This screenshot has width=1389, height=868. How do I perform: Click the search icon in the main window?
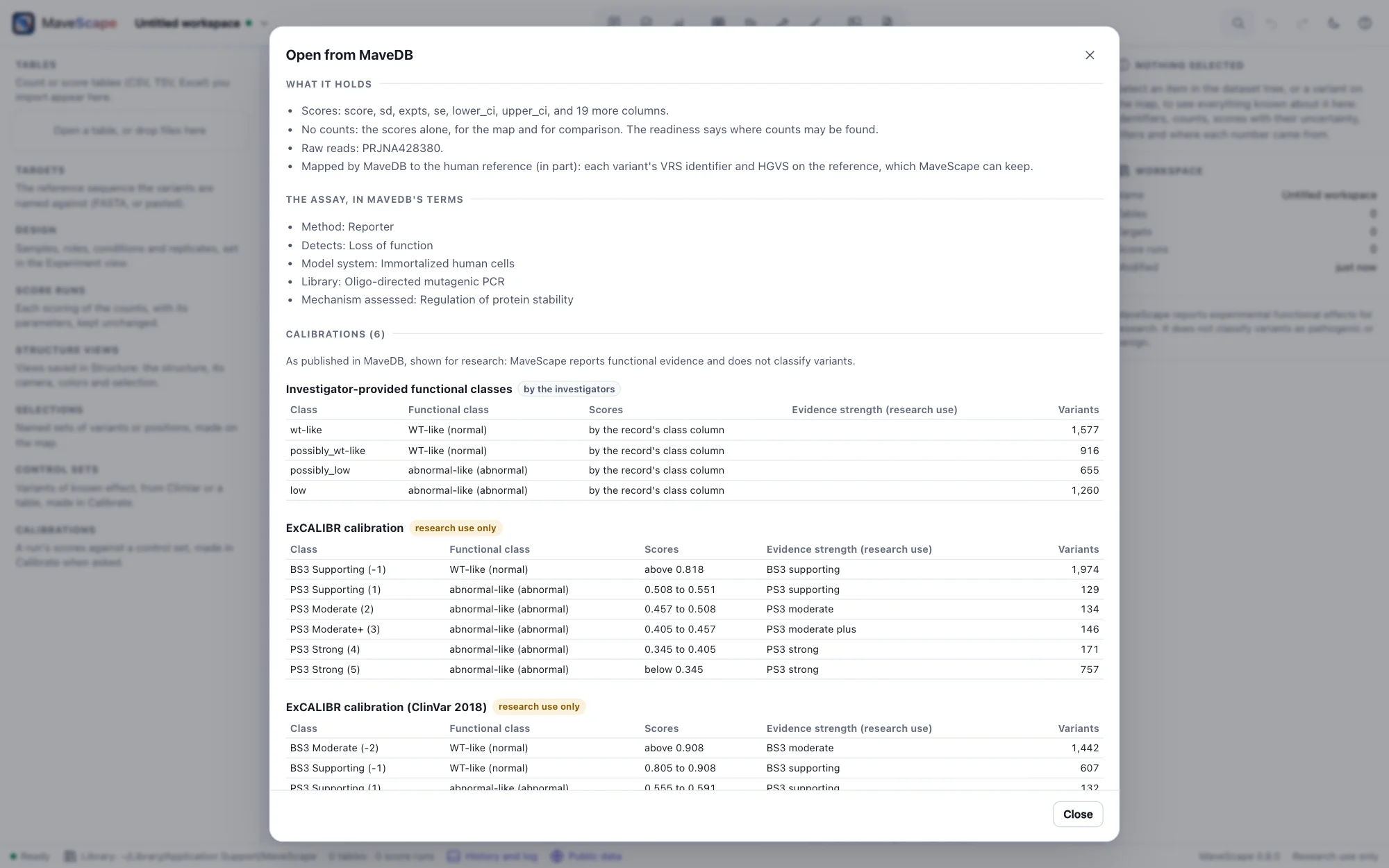pos(1238,23)
